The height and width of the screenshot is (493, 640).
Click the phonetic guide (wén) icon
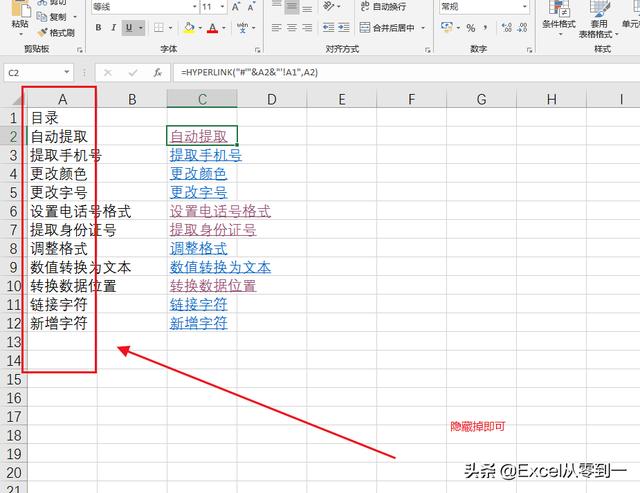pyautogui.click(x=242, y=28)
